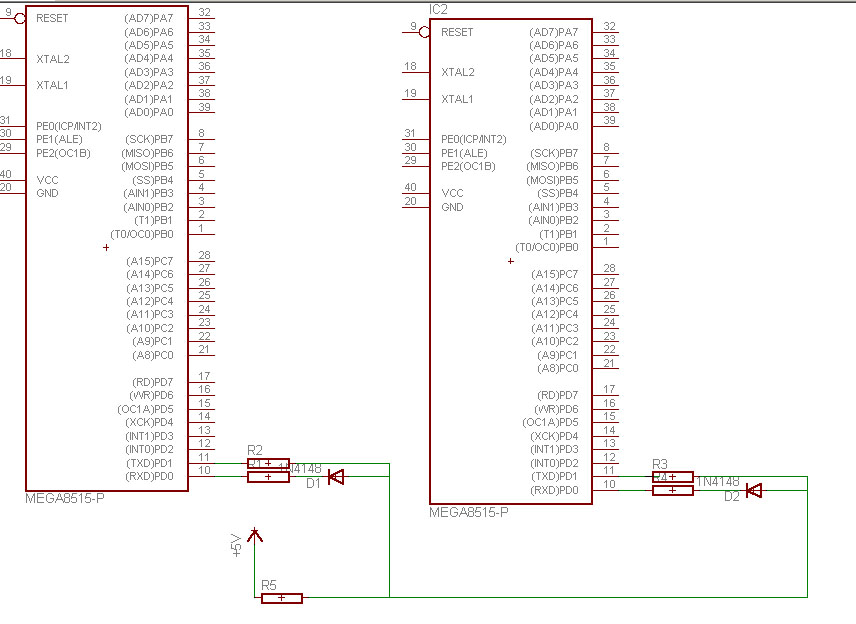Click (INT0)PD2 pin label on IC2
Image resolution: width=856 pixels, height=624 pixels.
click(x=554, y=463)
